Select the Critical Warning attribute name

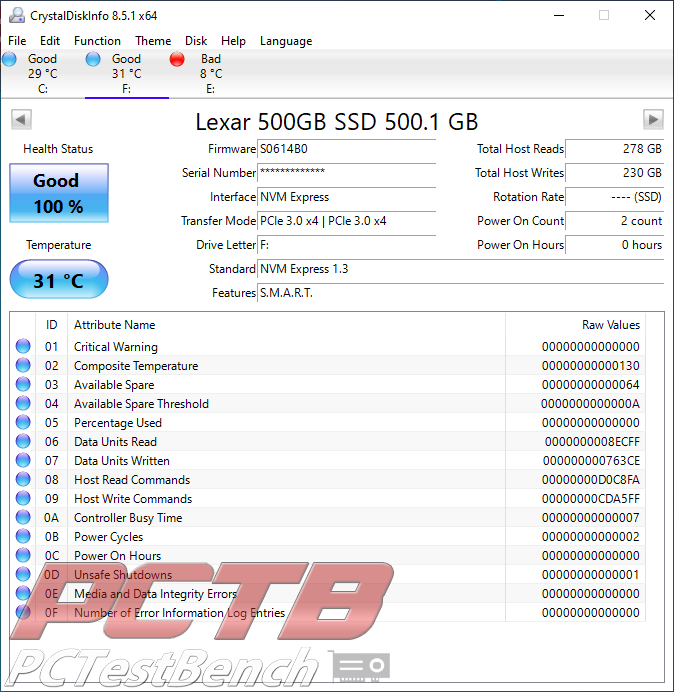116,347
